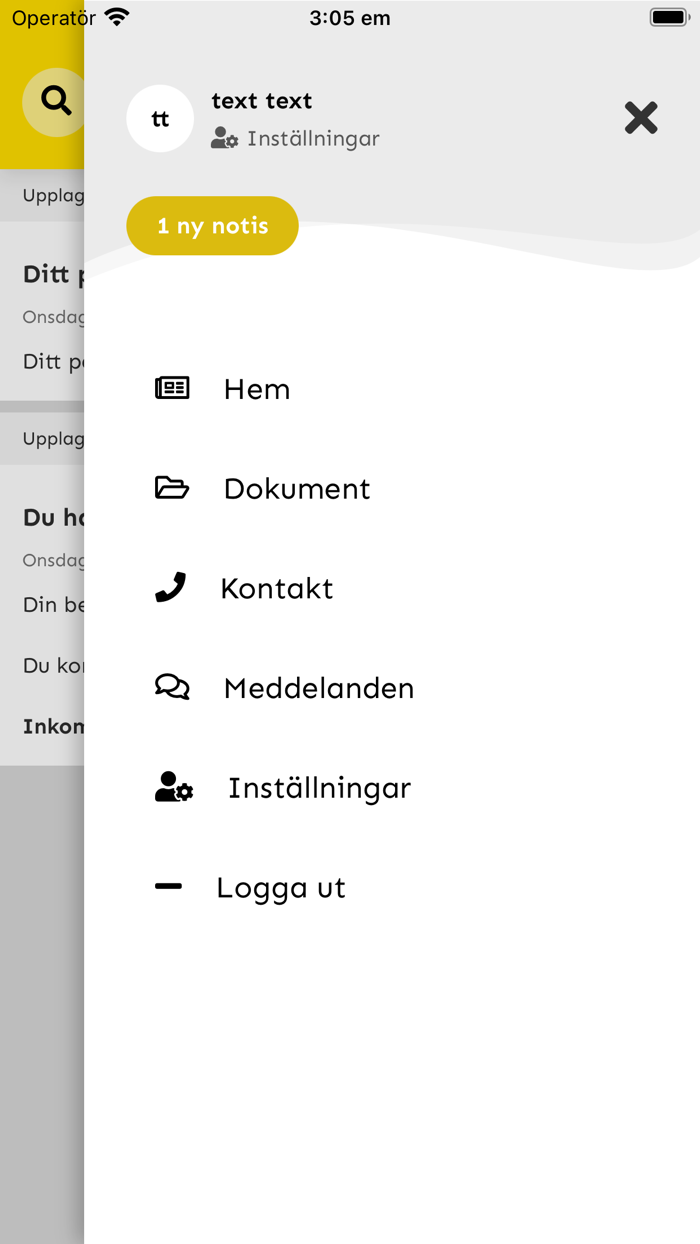Tap the search magnifier icon

pyautogui.click(x=55, y=101)
